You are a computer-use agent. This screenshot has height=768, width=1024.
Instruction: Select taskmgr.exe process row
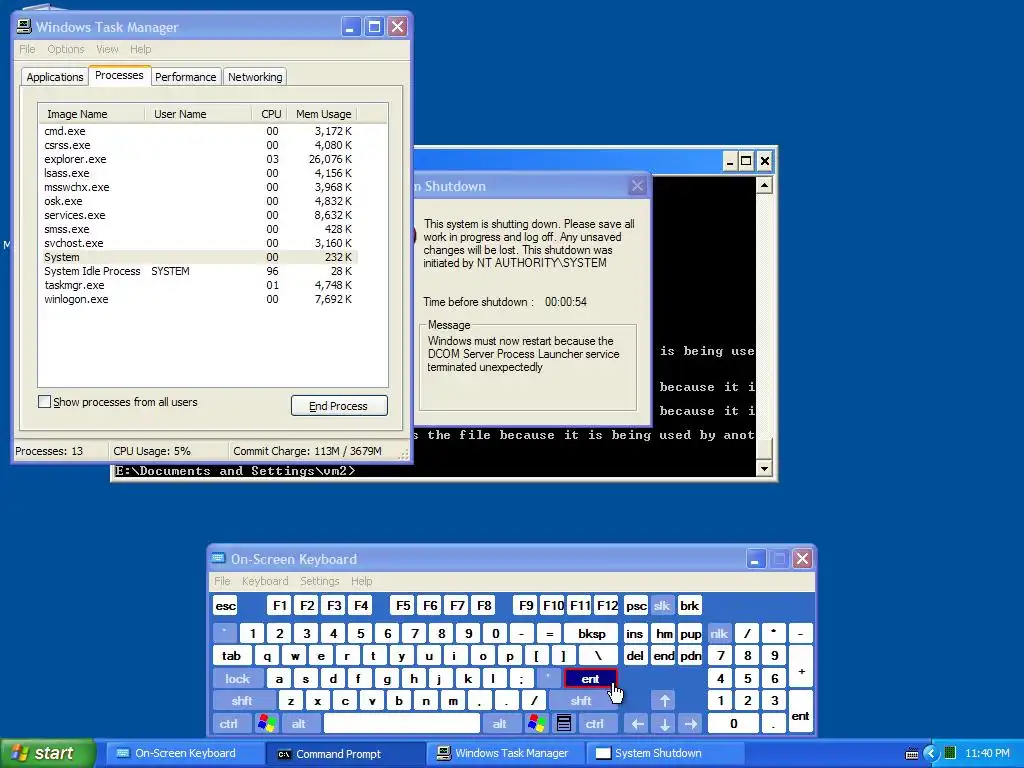click(199, 285)
